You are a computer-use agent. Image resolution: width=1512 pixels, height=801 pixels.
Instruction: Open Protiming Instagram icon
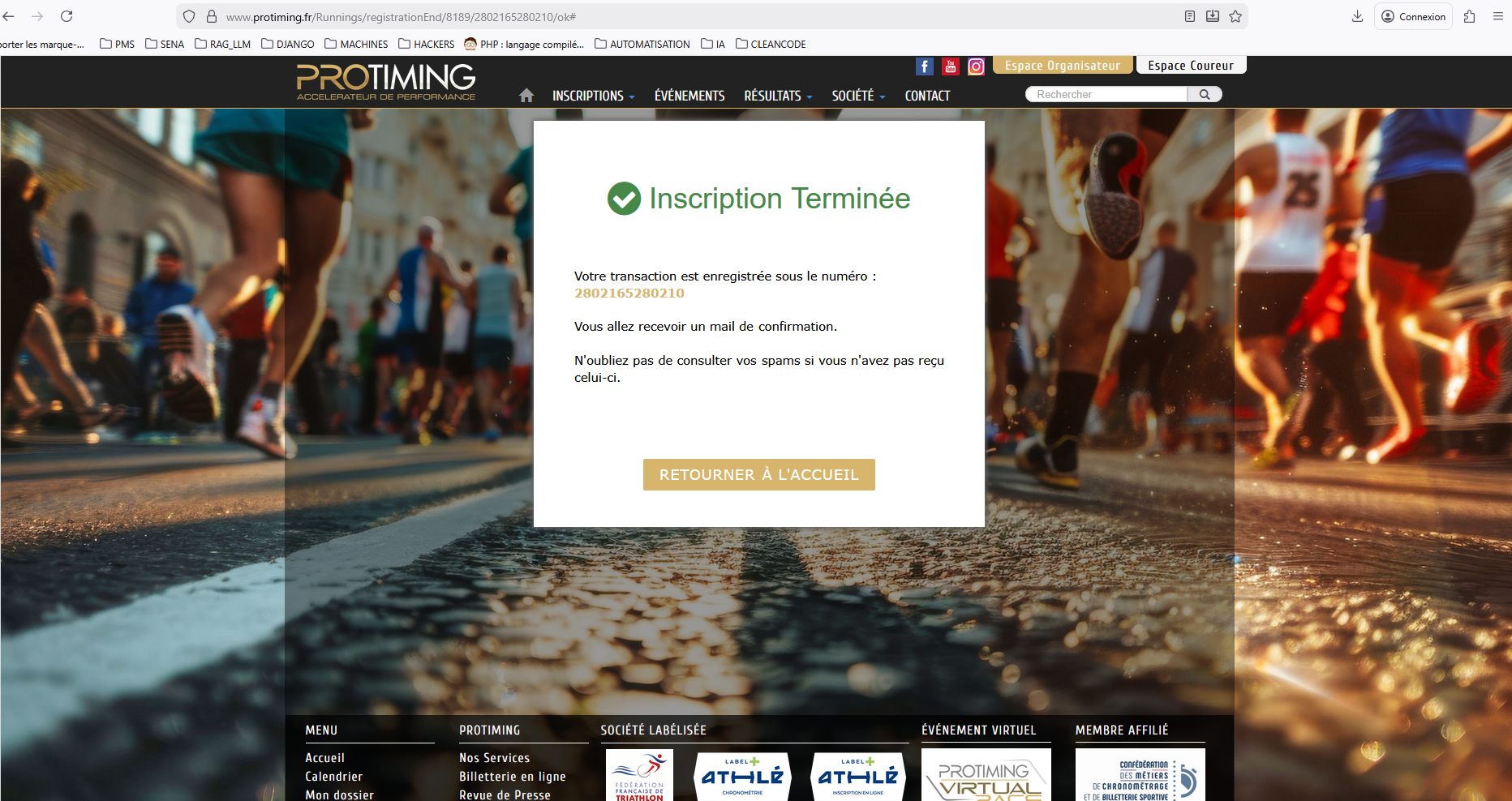977,66
